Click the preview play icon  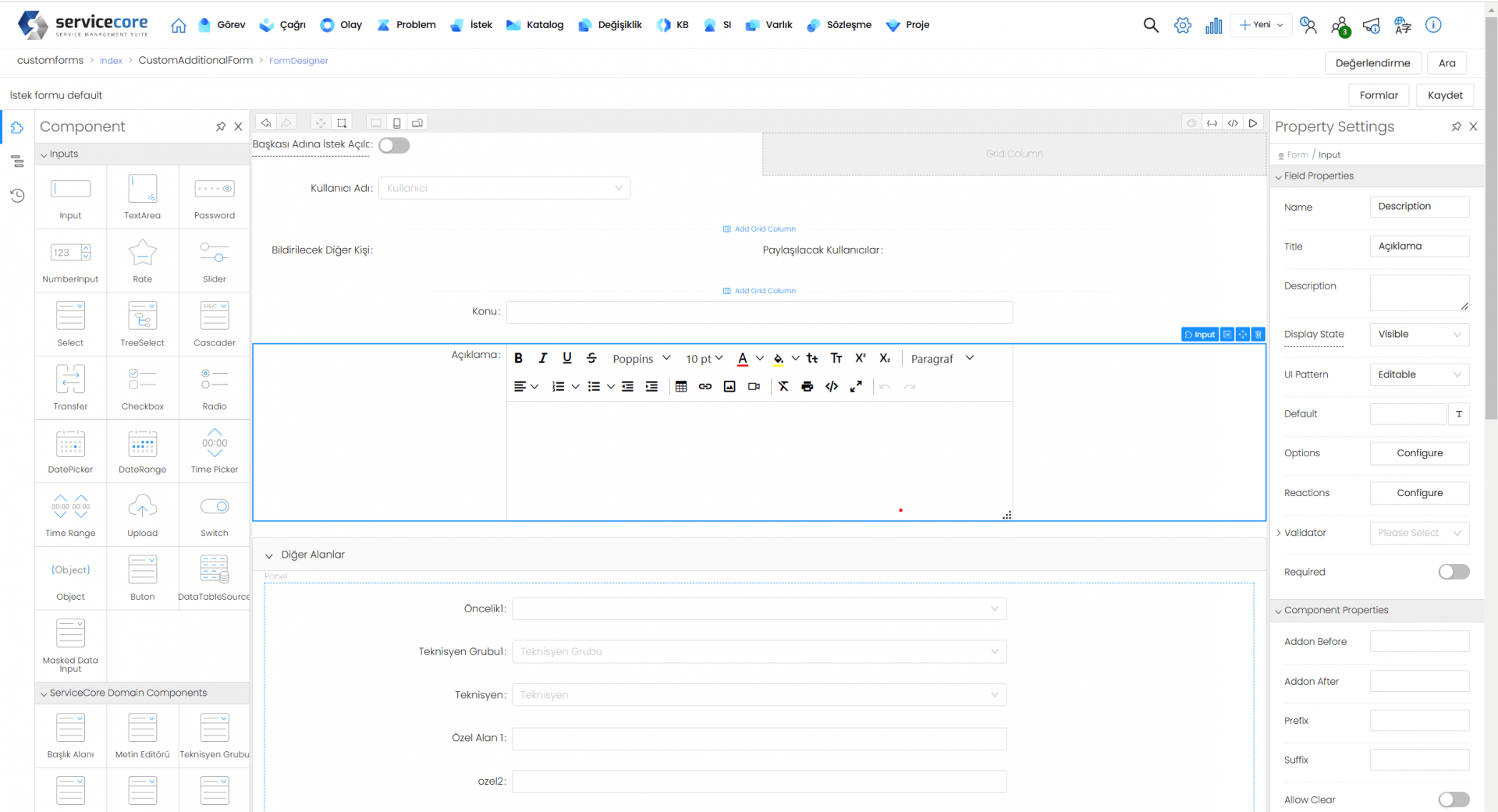click(x=1253, y=123)
